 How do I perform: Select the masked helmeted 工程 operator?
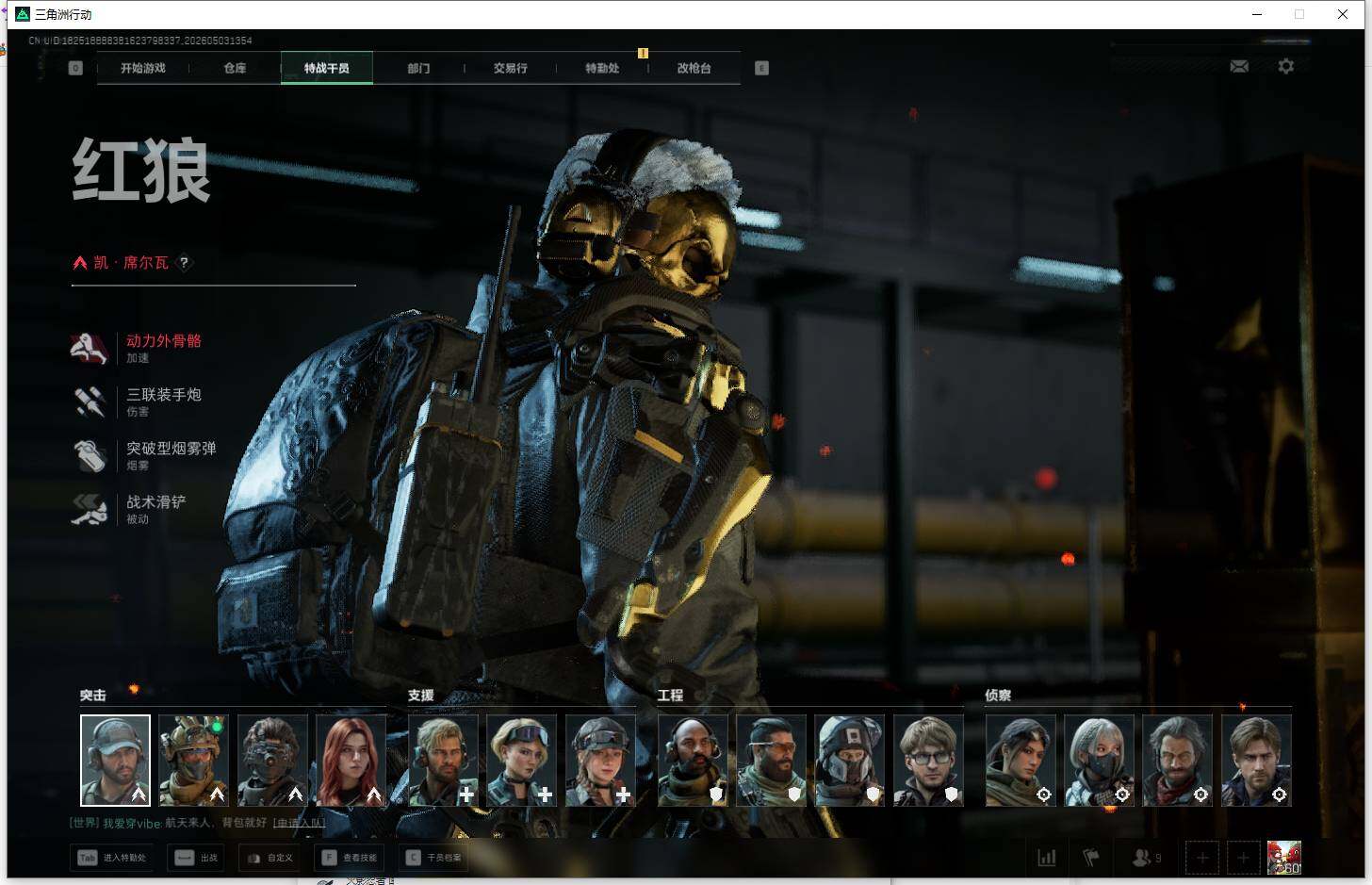point(850,761)
